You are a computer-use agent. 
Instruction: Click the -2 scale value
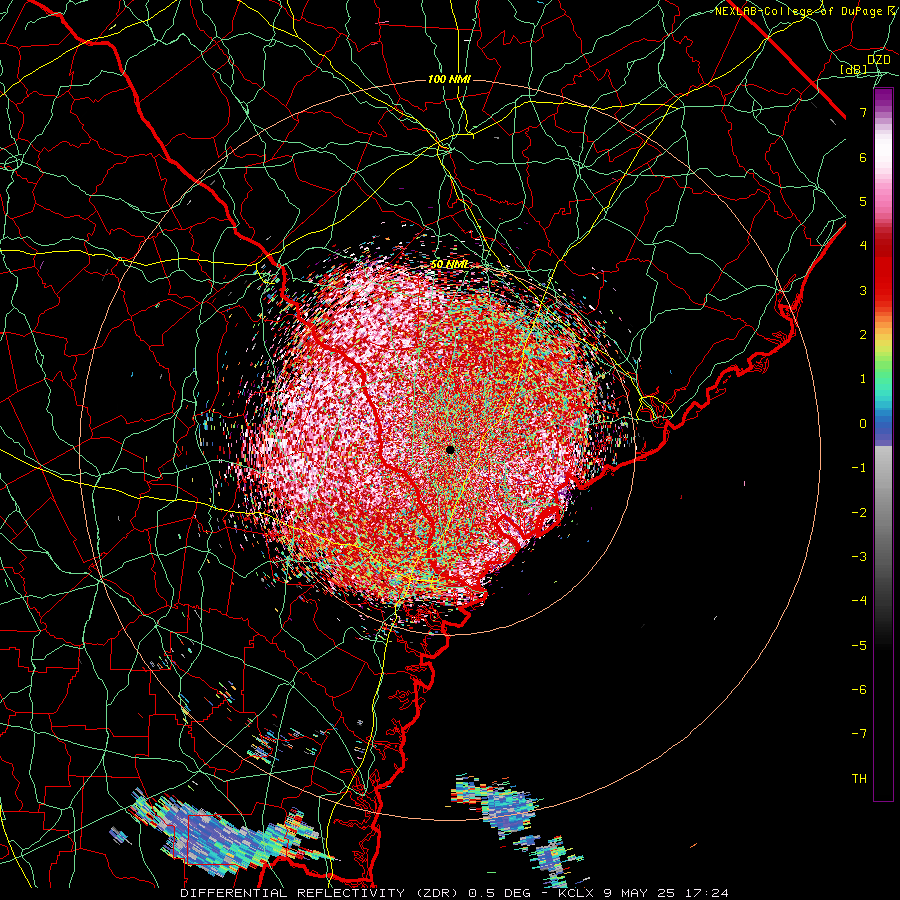(x=859, y=513)
